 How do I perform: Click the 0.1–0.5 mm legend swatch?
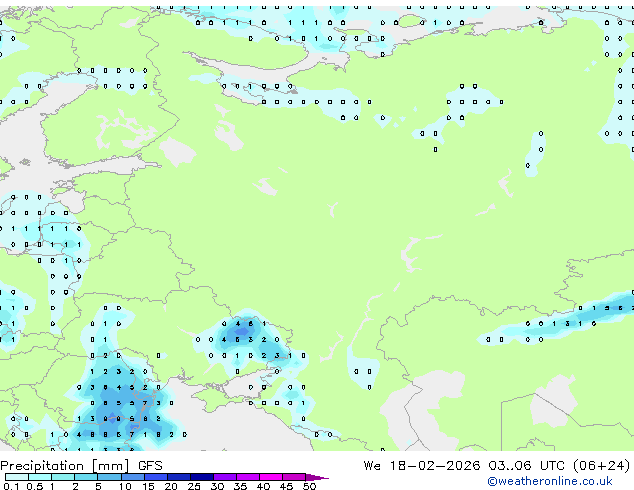pyautogui.click(x=17, y=477)
